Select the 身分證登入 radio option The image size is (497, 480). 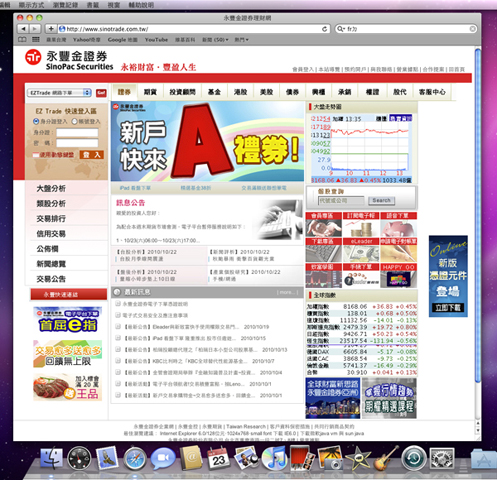tap(36, 121)
